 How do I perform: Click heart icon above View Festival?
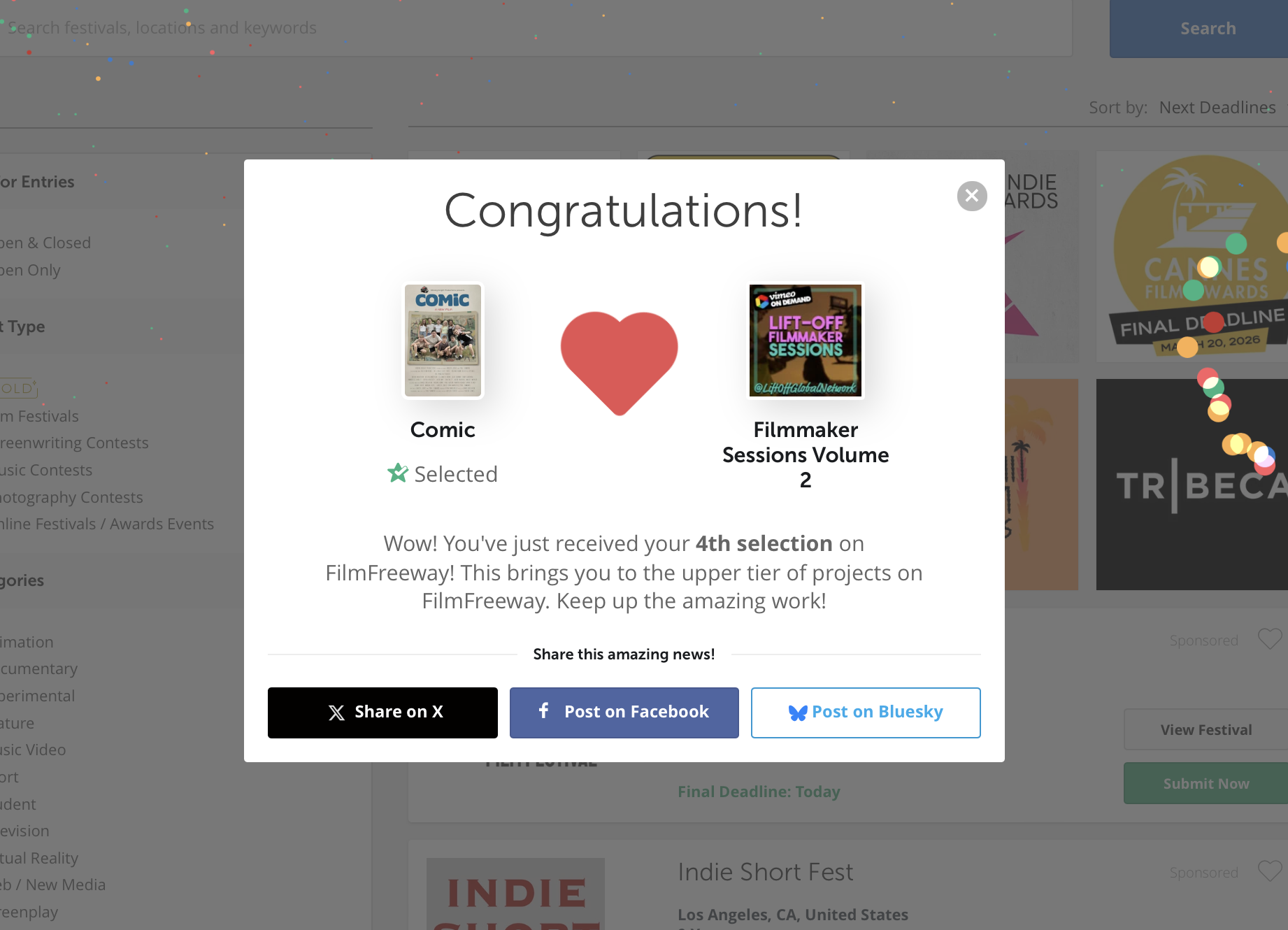pos(1269,639)
